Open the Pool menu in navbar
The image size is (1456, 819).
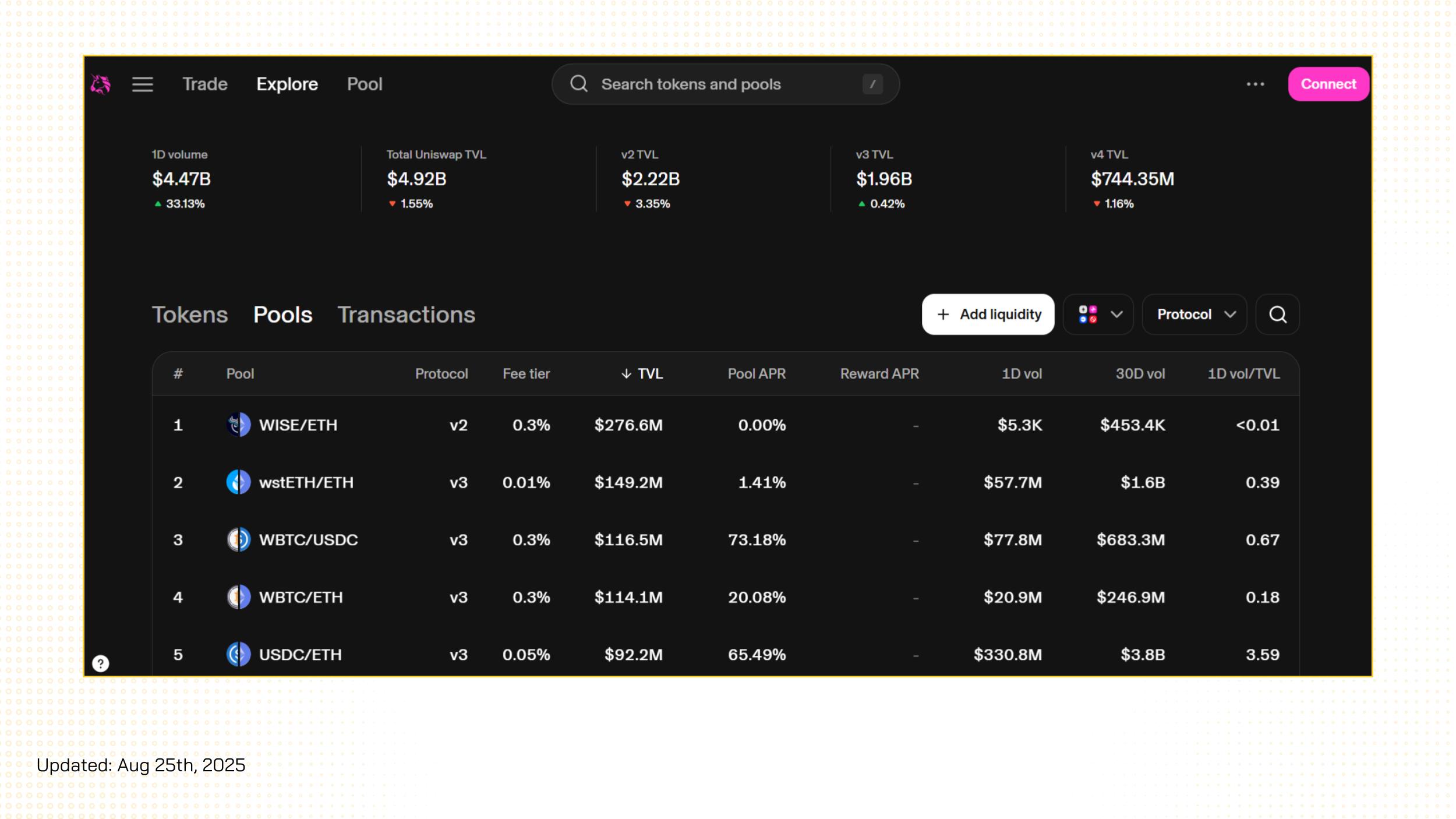(365, 84)
